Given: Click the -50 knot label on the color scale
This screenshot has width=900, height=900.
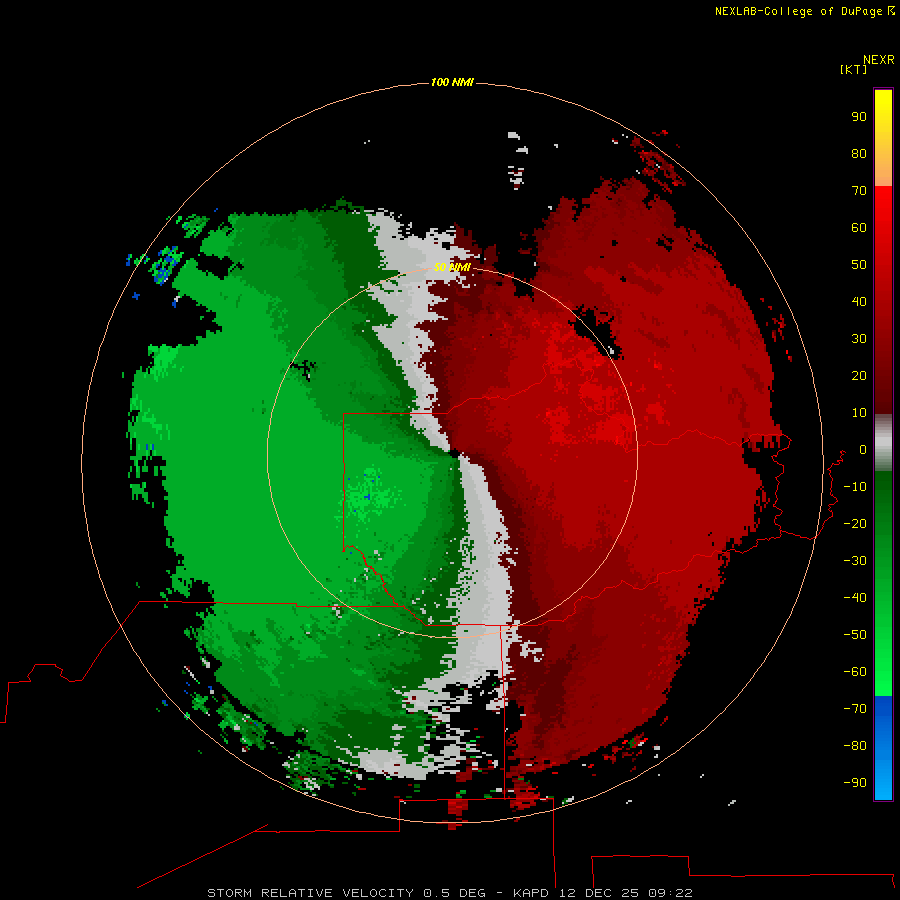Looking at the screenshot, I should 855,635.
